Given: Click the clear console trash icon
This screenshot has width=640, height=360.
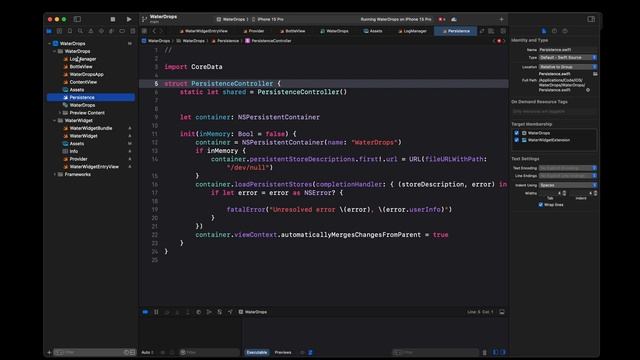Looking at the screenshot, I should 484,352.
